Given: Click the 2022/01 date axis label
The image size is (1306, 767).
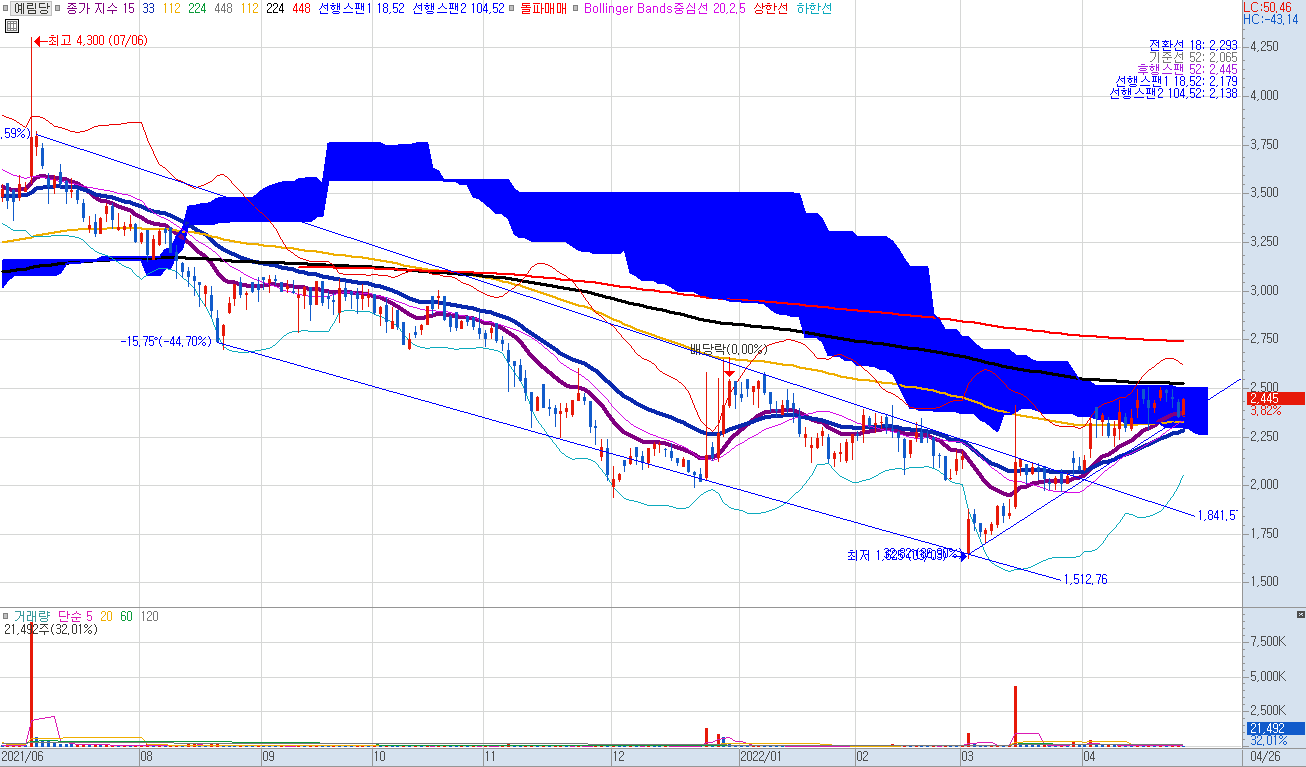Looking at the screenshot, I should click(760, 758).
